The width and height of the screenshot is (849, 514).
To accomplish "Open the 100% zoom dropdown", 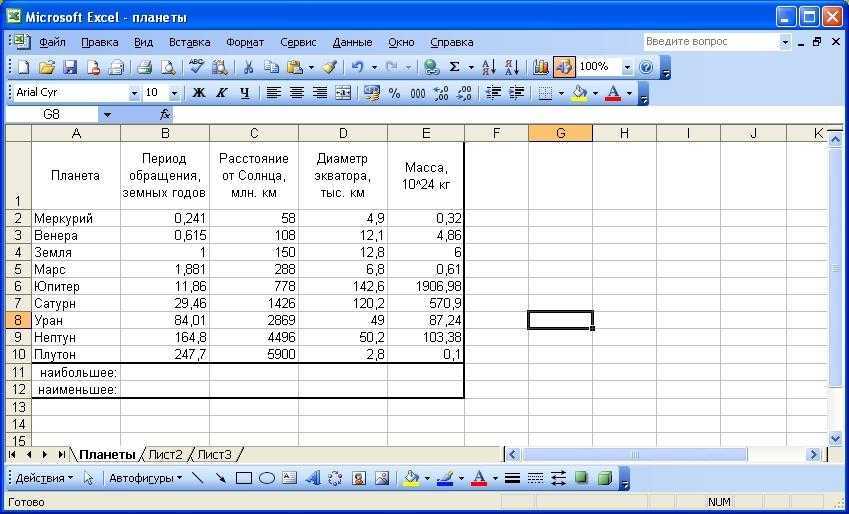I will pos(627,68).
